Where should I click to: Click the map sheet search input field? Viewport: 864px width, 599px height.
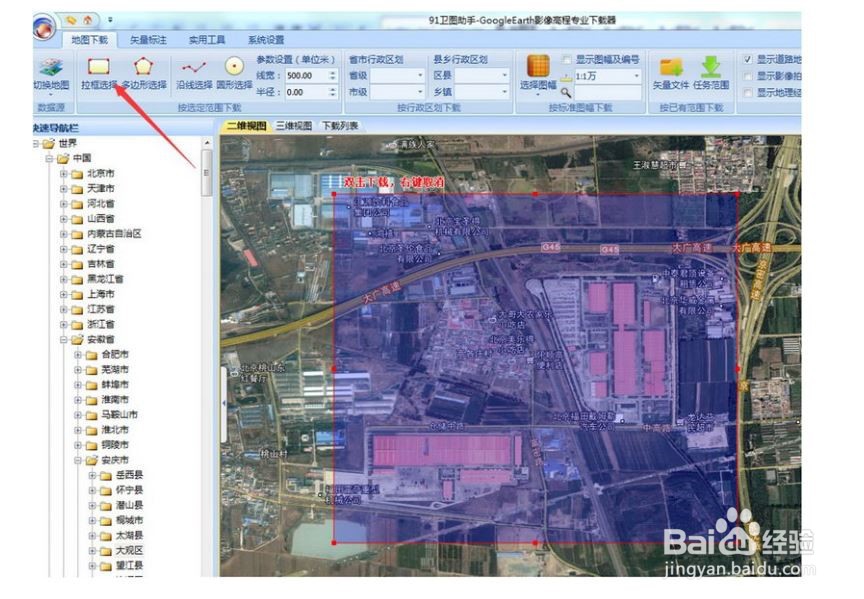pos(608,93)
